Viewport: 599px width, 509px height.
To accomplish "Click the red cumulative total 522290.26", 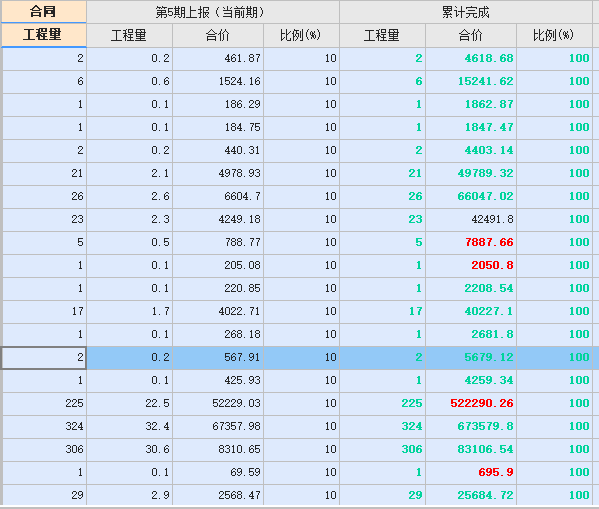I will [x=471, y=403].
